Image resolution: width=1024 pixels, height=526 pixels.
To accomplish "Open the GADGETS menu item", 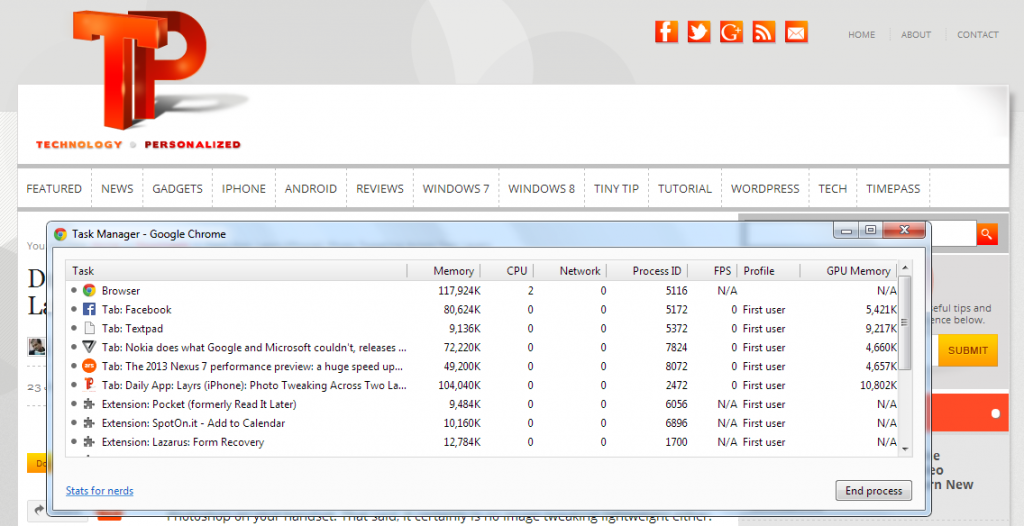I will (178, 189).
